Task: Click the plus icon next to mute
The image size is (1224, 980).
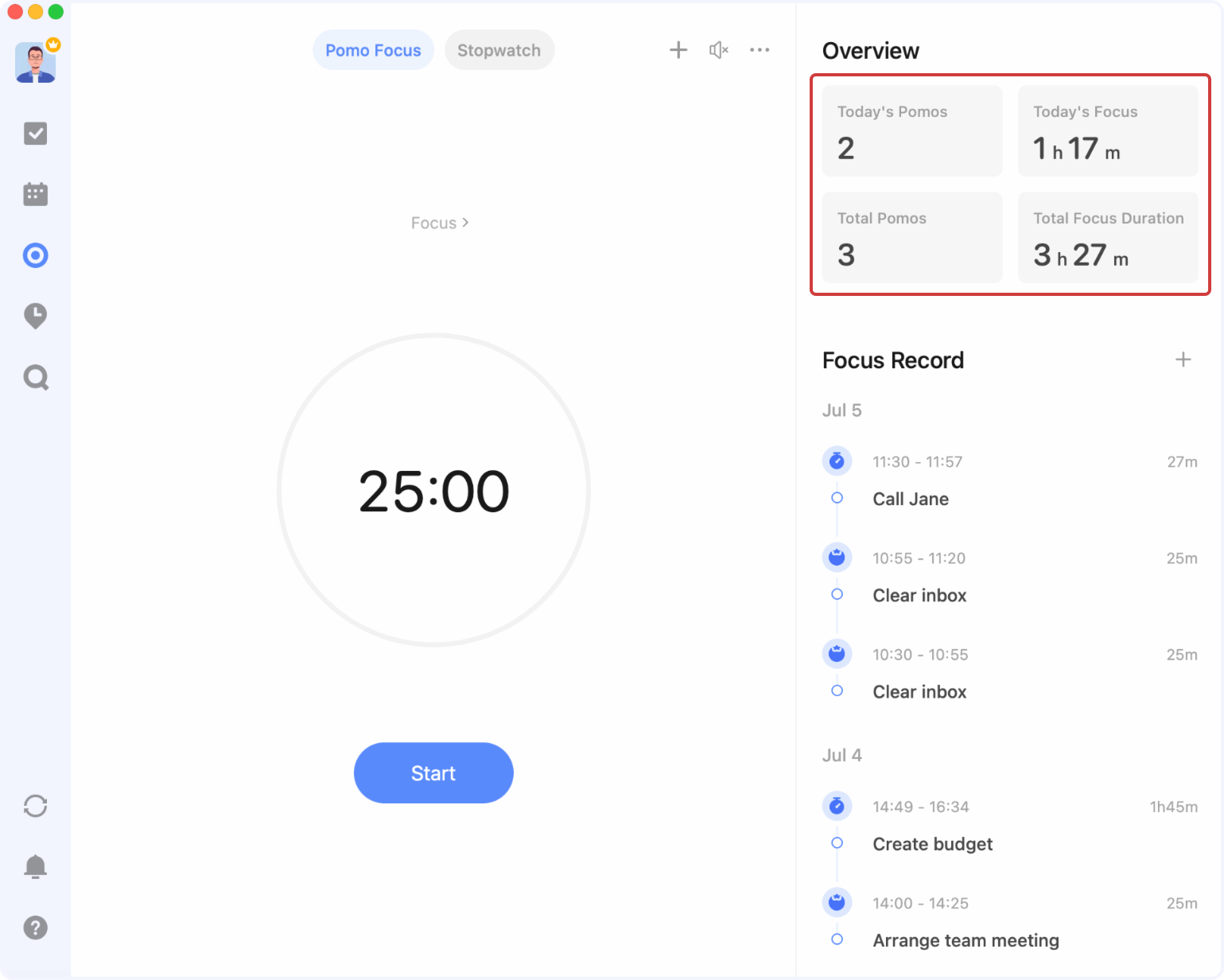Action: click(x=678, y=50)
